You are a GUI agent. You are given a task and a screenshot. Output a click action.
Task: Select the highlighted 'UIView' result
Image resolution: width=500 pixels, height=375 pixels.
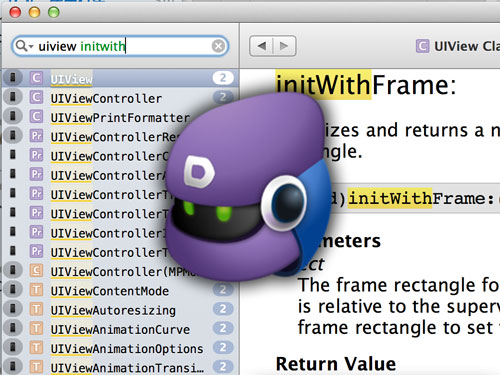120,78
